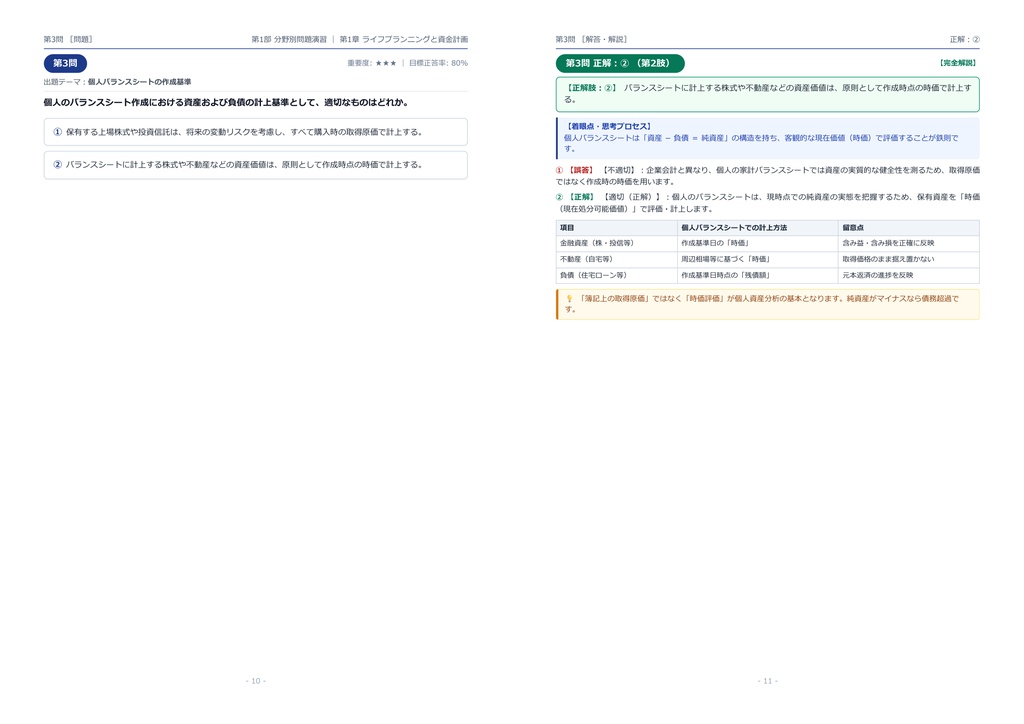
Task: Click the page number - 11 -
Action: pos(767,681)
